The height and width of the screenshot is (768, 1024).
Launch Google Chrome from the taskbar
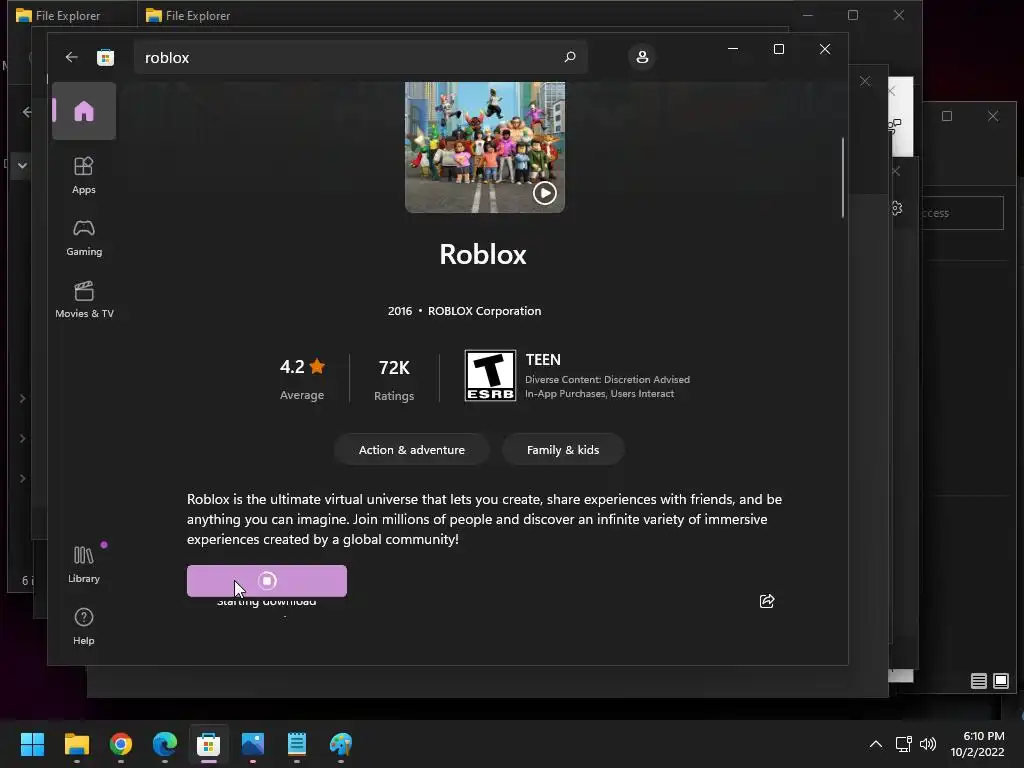pyautogui.click(x=121, y=744)
